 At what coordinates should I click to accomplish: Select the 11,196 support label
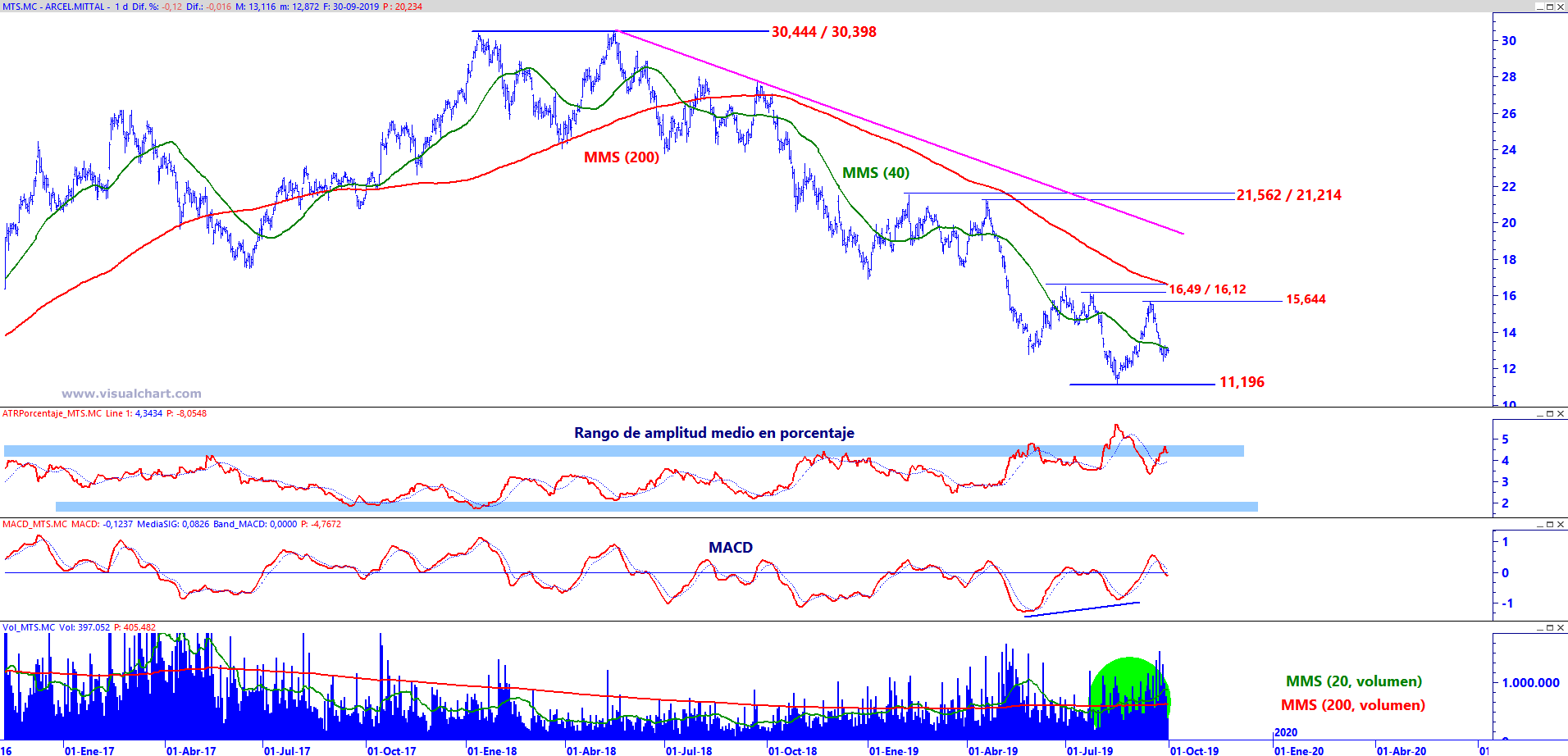point(1242,382)
